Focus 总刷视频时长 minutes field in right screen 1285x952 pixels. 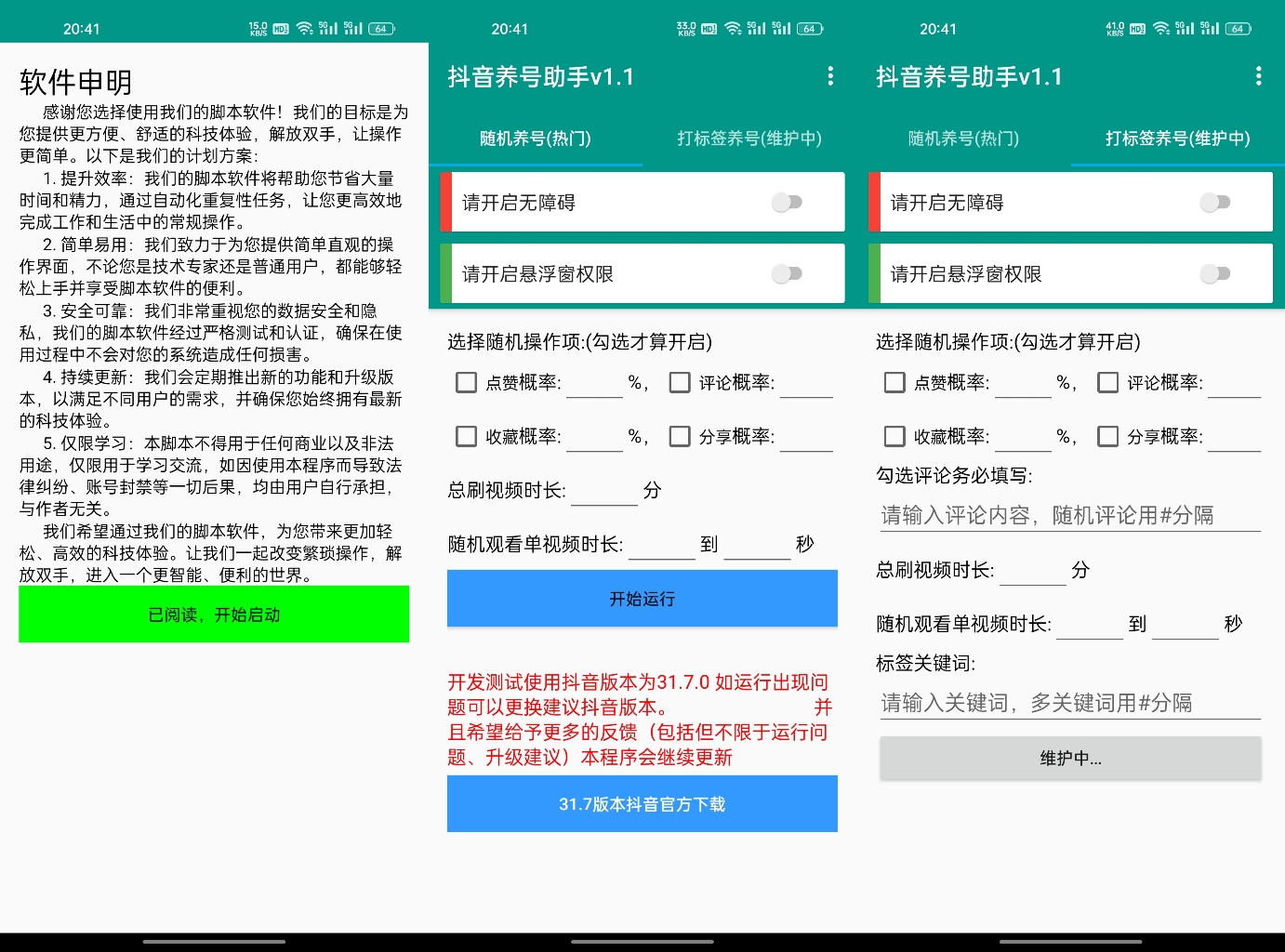point(1033,569)
